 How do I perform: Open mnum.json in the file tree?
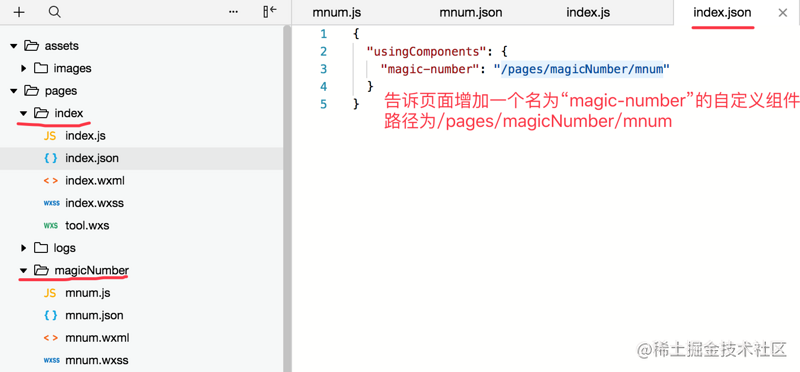[94, 315]
